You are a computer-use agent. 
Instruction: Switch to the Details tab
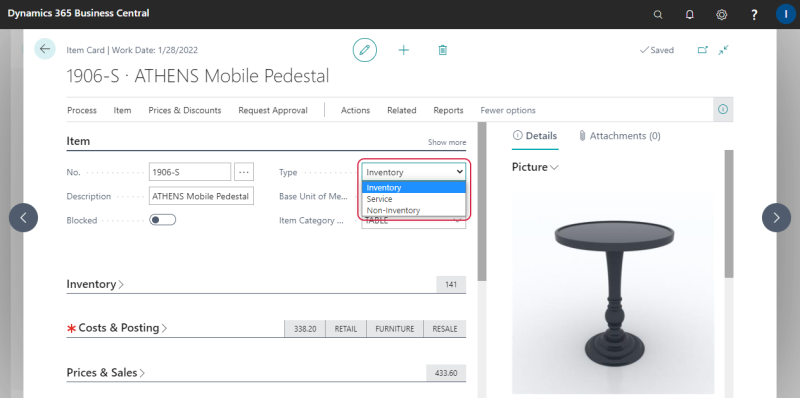[x=535, y=136]
